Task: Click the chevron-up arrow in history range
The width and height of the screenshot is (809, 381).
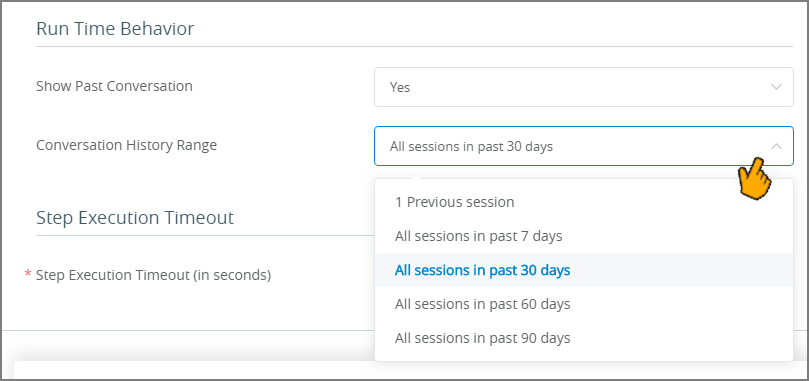Action: 776,146
